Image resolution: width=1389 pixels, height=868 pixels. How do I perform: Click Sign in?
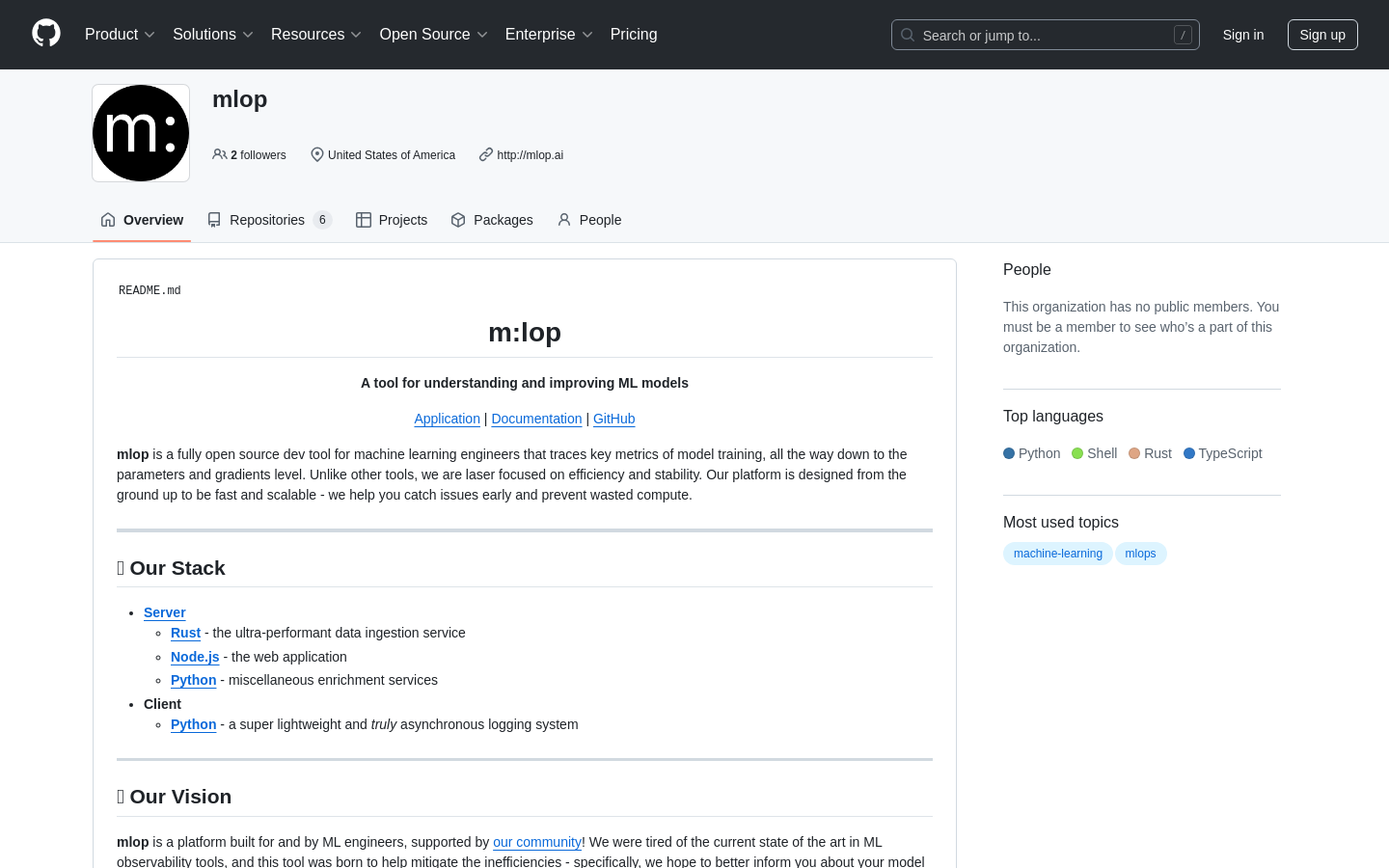point(1243,35)
